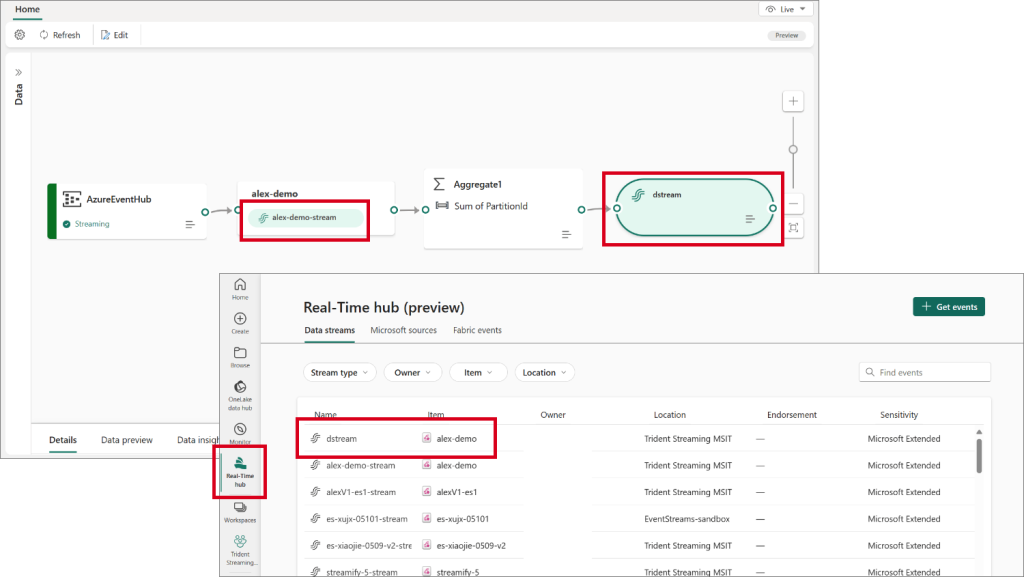Expand the Data side pane chevron

pyautogui.click(x=18, y=72)
